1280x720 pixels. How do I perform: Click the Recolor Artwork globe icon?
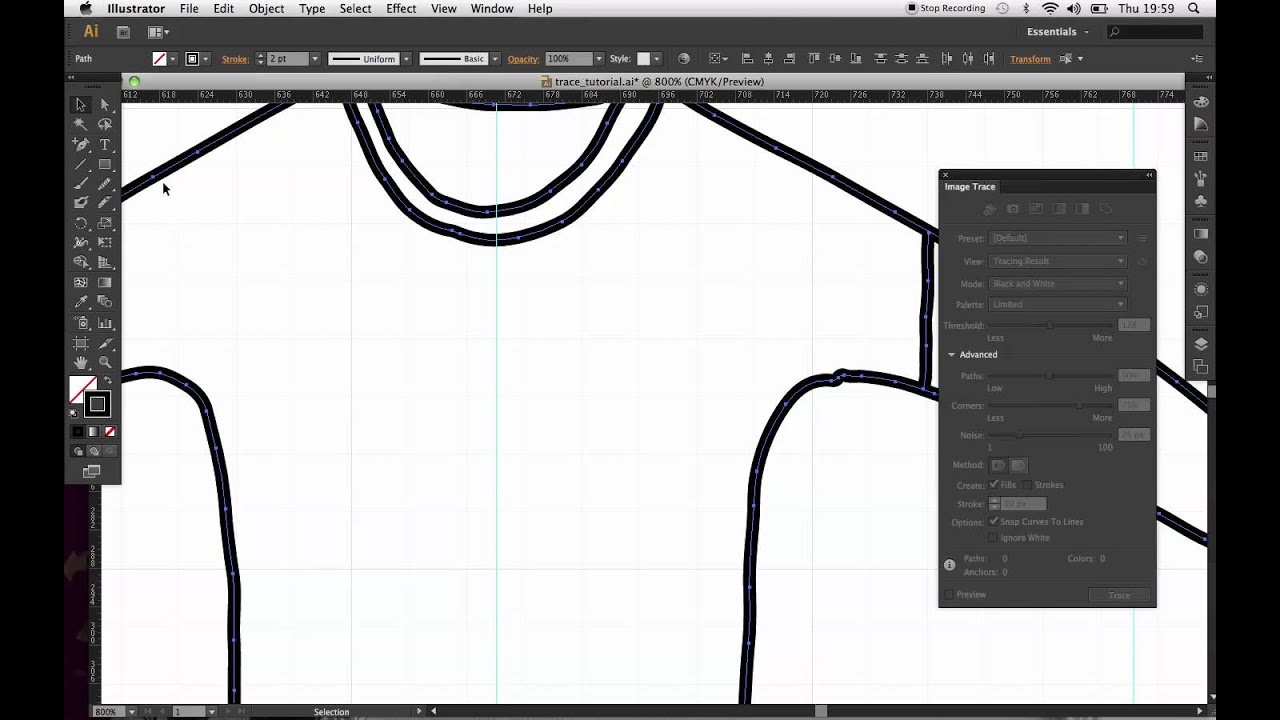tap(684, 59)
